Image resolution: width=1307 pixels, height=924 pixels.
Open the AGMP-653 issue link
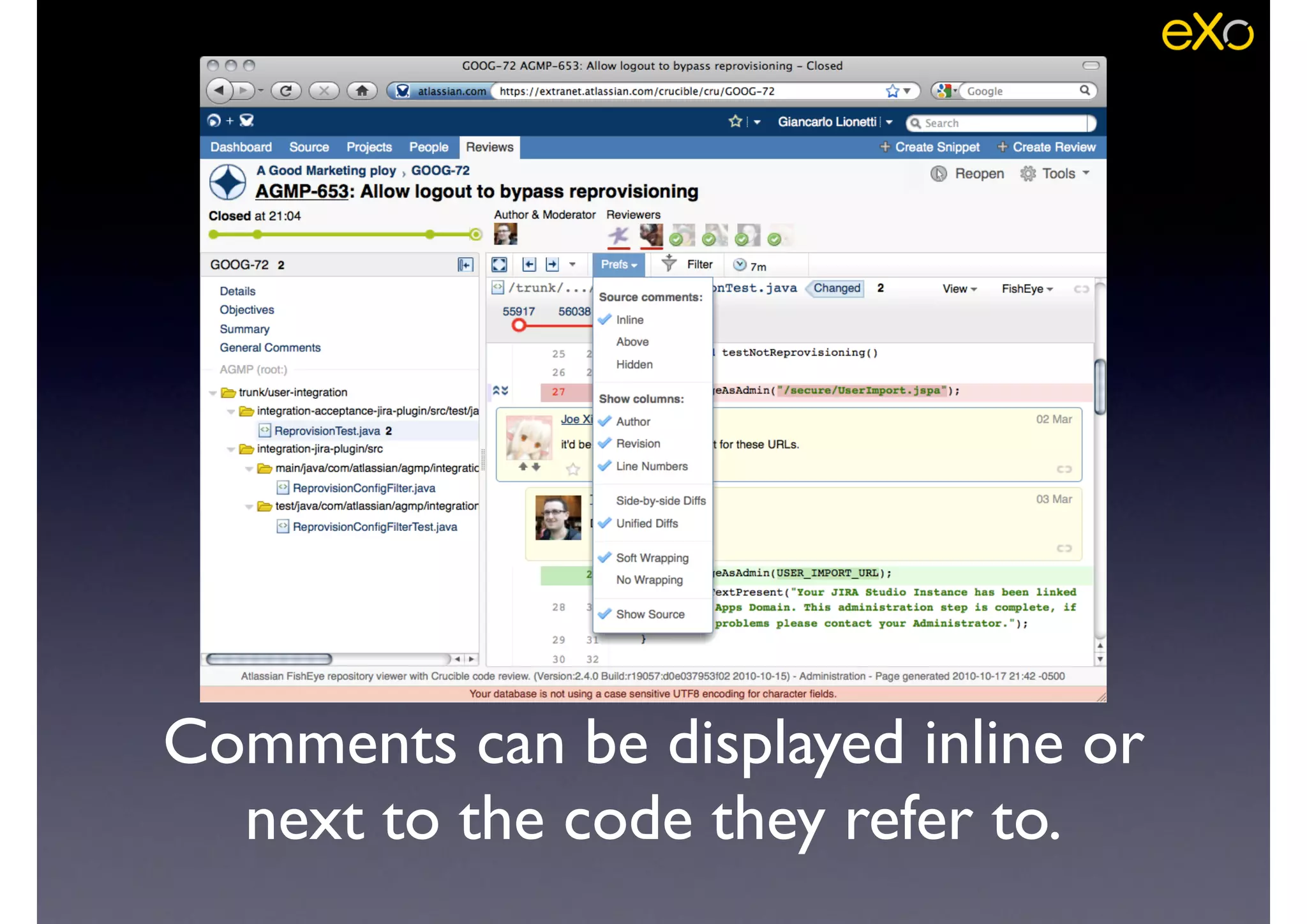(302, 191)
